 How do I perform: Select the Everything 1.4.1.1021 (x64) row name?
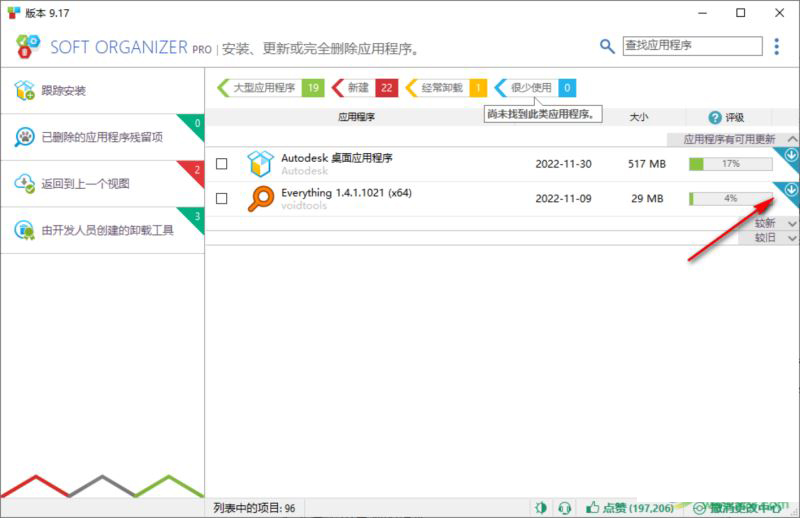point(346,193)
